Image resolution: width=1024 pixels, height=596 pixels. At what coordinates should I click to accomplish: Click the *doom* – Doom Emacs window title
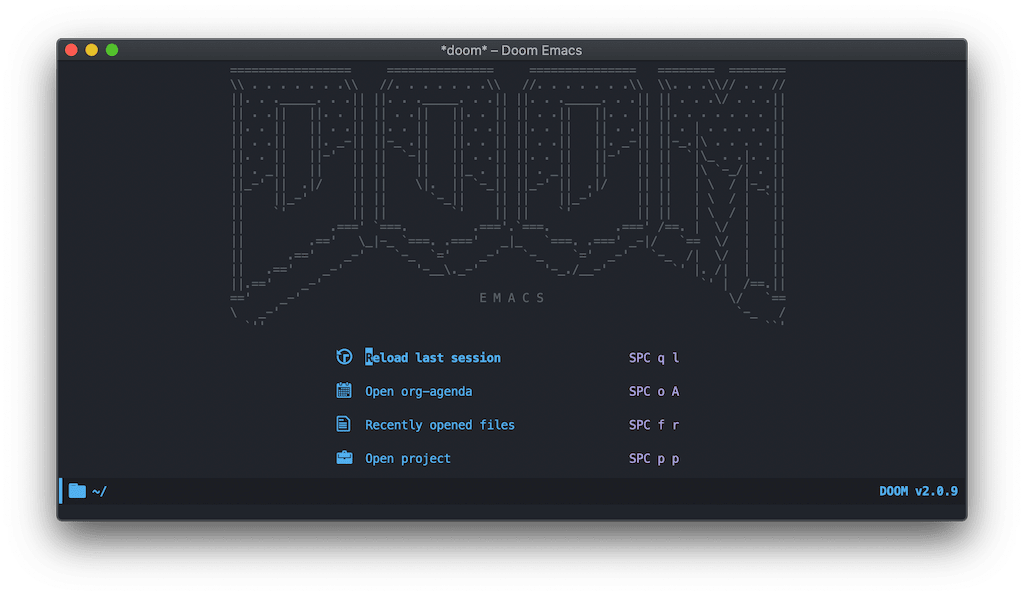click(511, 50)
